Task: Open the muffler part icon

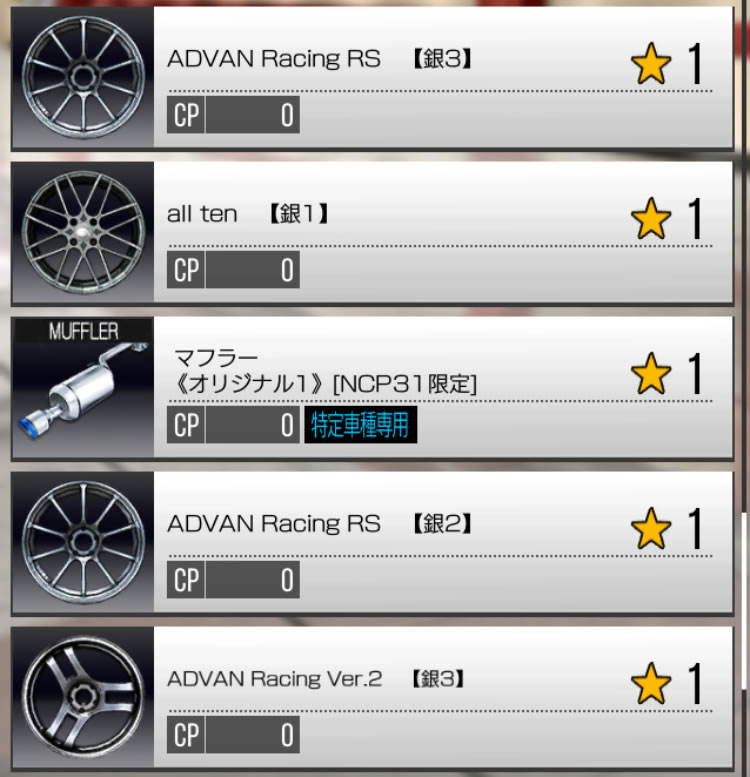Action: point(83,387)
